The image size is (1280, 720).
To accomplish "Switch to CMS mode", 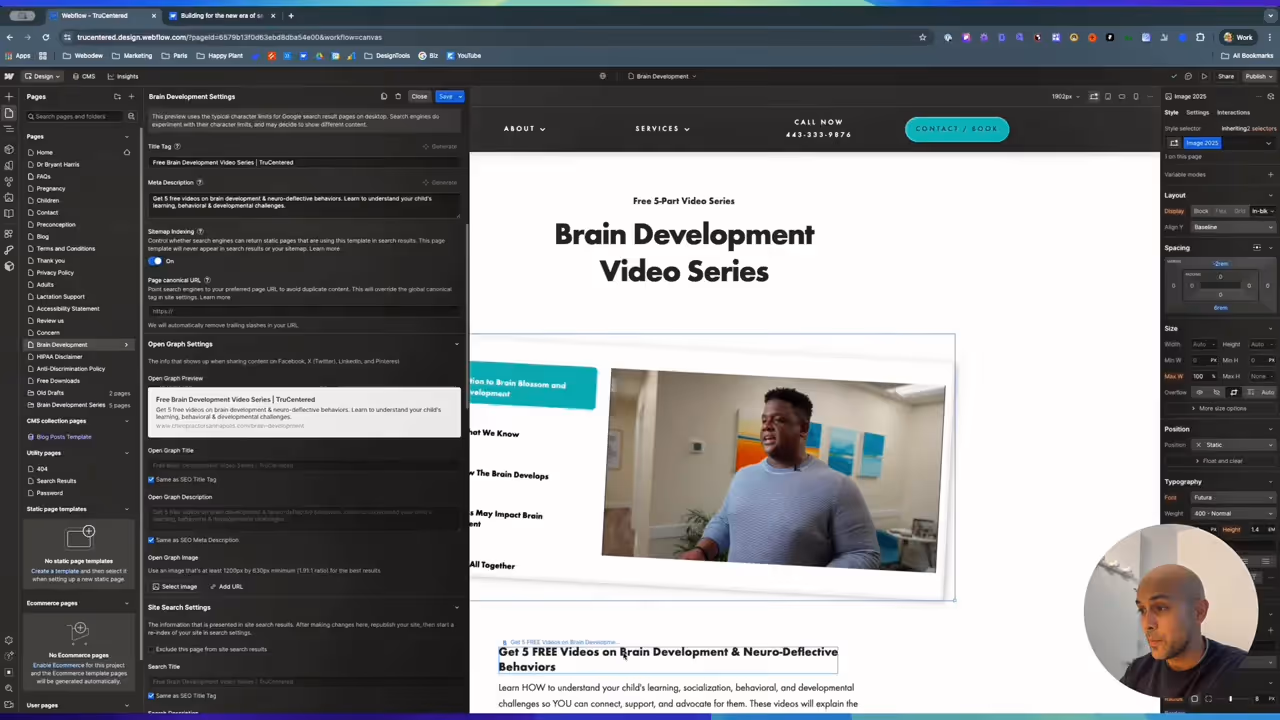I will coord(84,76).
